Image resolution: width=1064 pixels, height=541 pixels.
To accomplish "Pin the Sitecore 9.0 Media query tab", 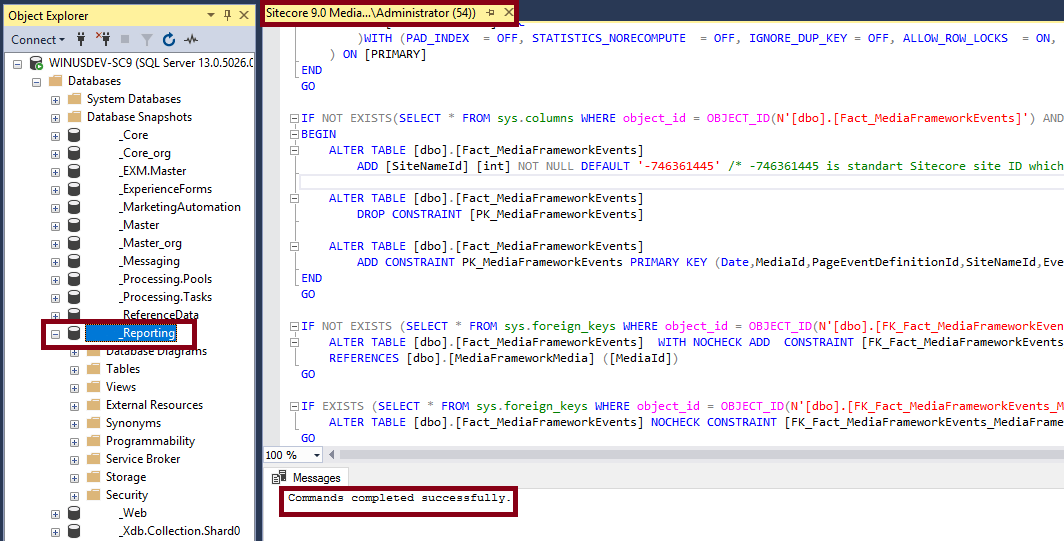I will [x=491, y=13].
